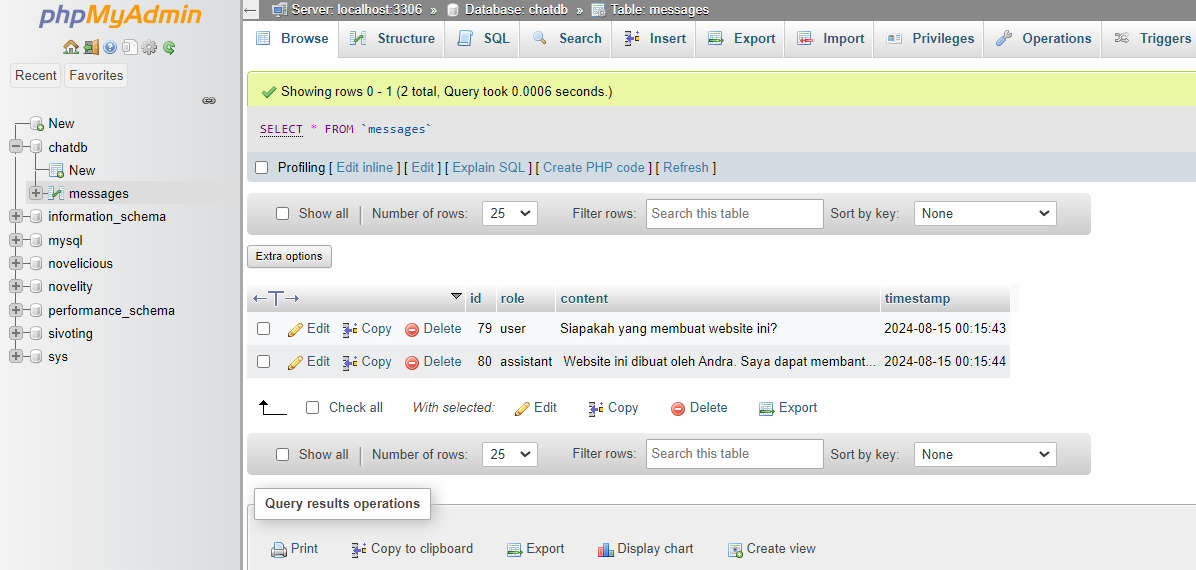Switch to the Structure tab

[x=391, y=38]
